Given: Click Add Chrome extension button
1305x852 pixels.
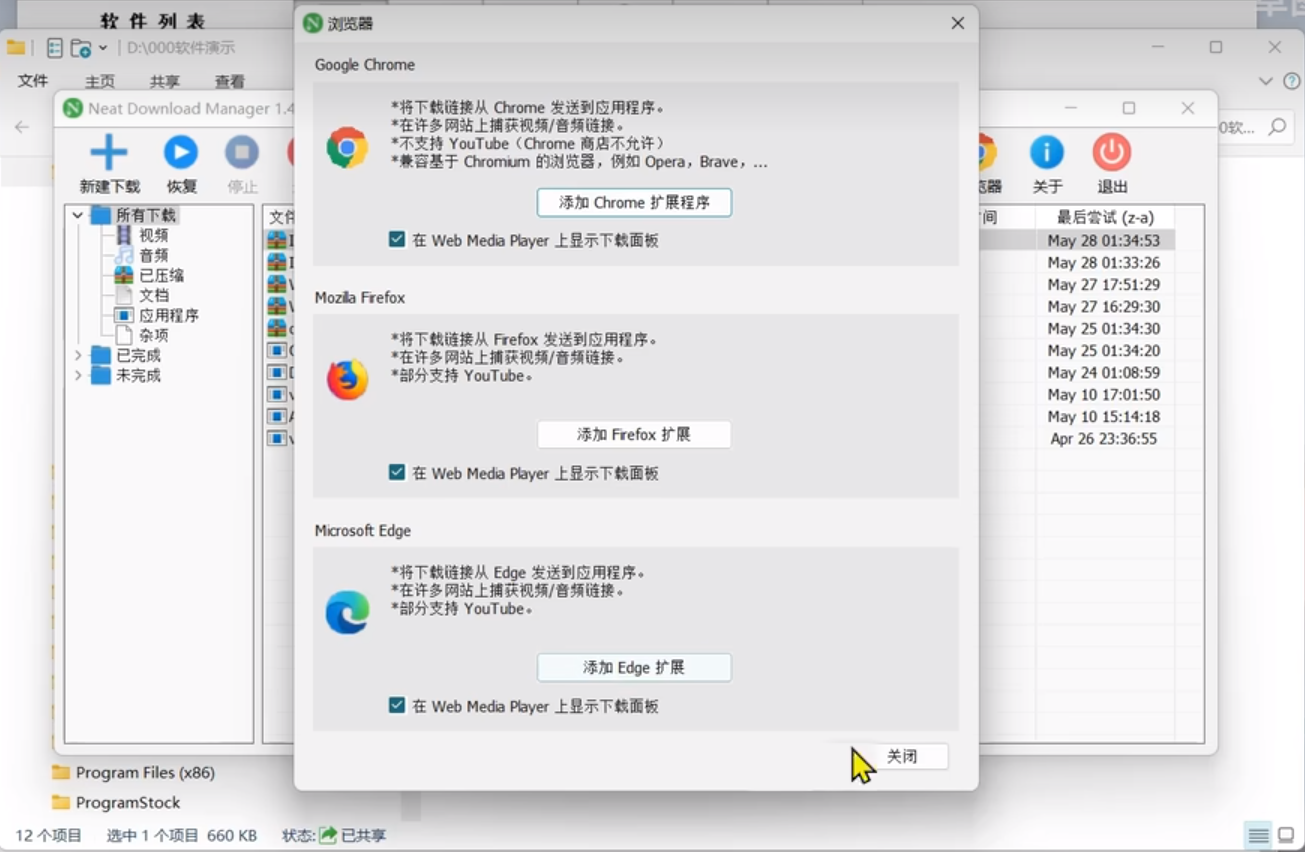Looking at the screenshot, I should pos(634,202).
